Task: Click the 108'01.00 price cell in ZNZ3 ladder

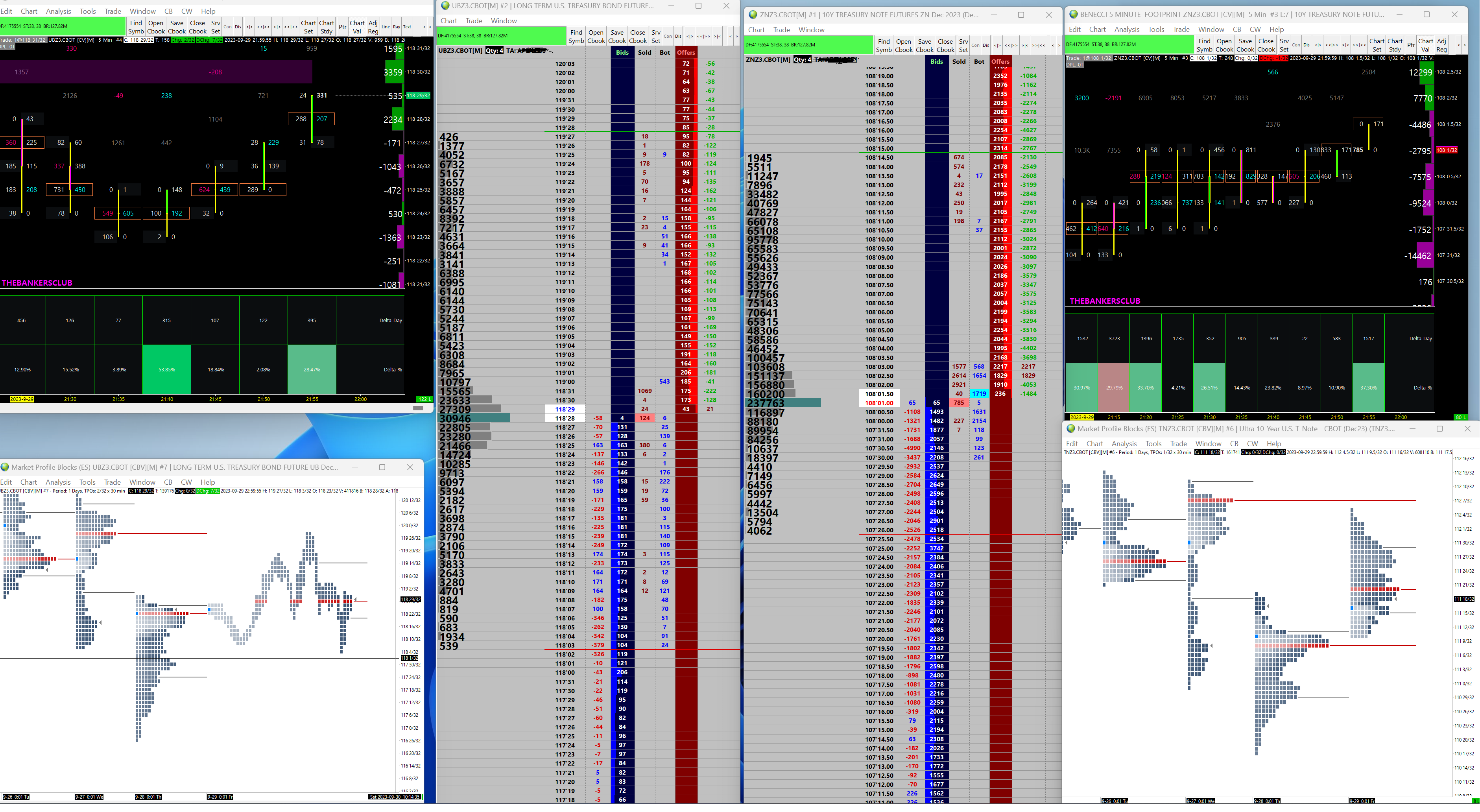Action: pos(879,403)
